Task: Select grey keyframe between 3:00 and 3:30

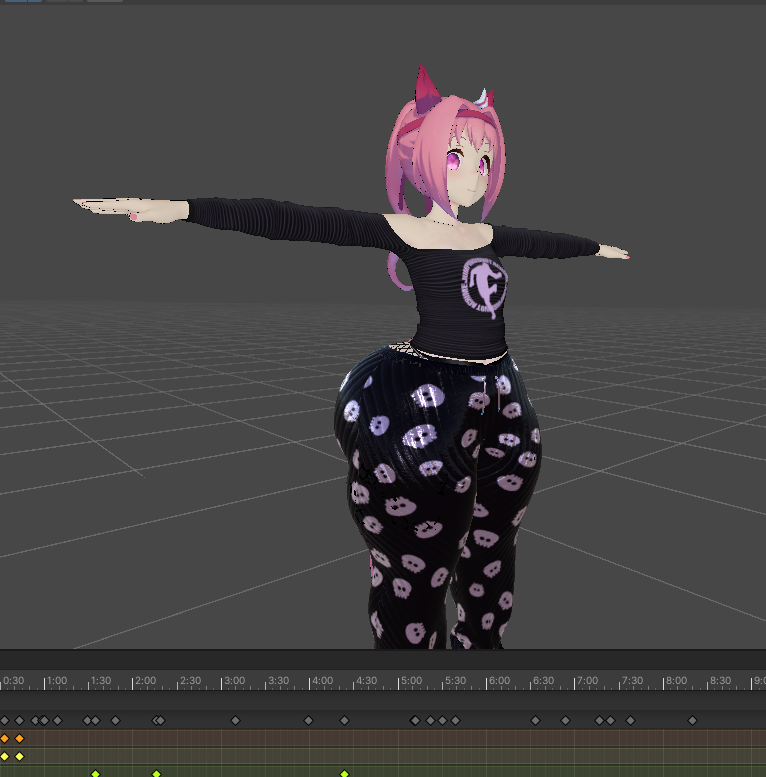Action: pyautogui.click(x=235, y=720)
